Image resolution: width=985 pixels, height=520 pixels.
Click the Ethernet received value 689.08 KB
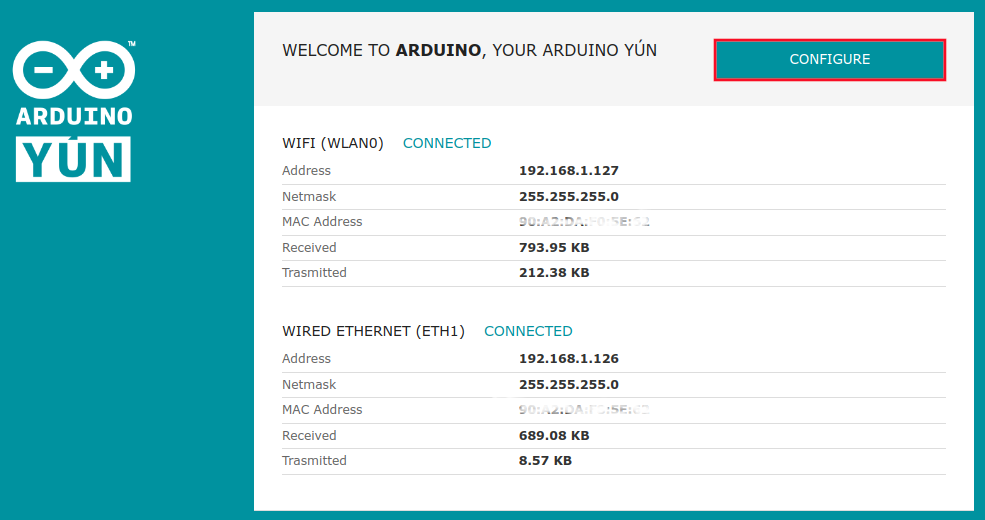point(553,436)
